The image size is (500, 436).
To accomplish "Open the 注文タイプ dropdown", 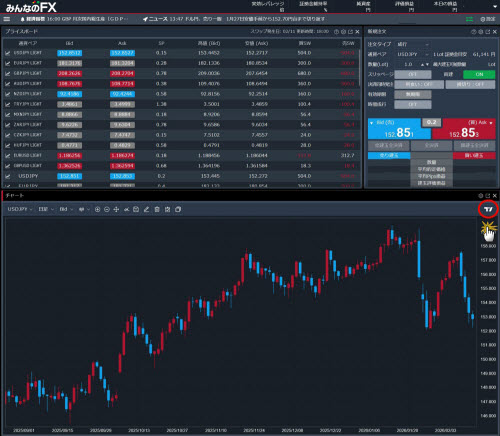I will (413, 44).
